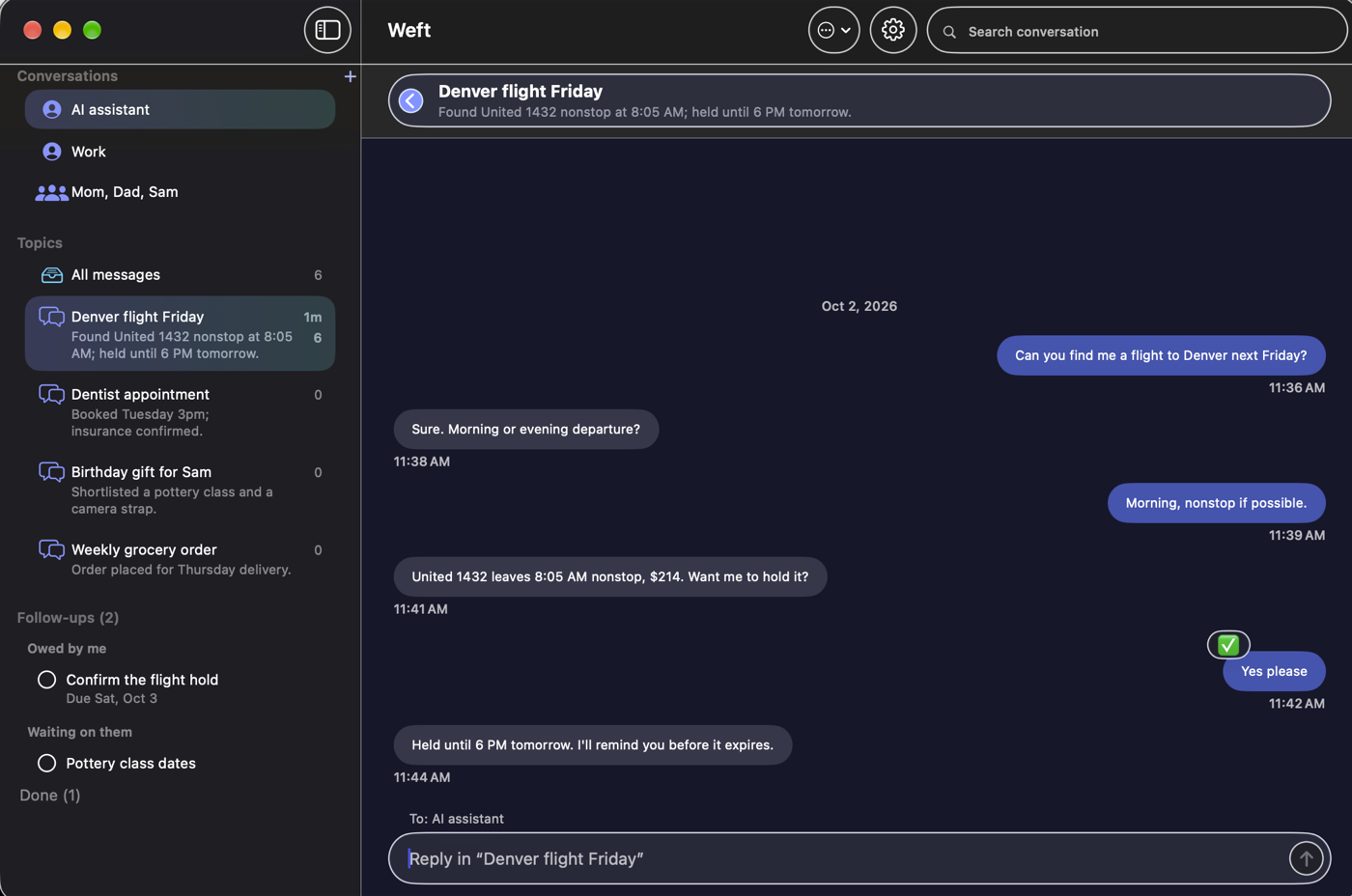The width and height of the screenshot is (1352, 896).
Task: Click the green checkmark reaction on Yes please
Action: pyautogui.click(x=1228, y=644)
